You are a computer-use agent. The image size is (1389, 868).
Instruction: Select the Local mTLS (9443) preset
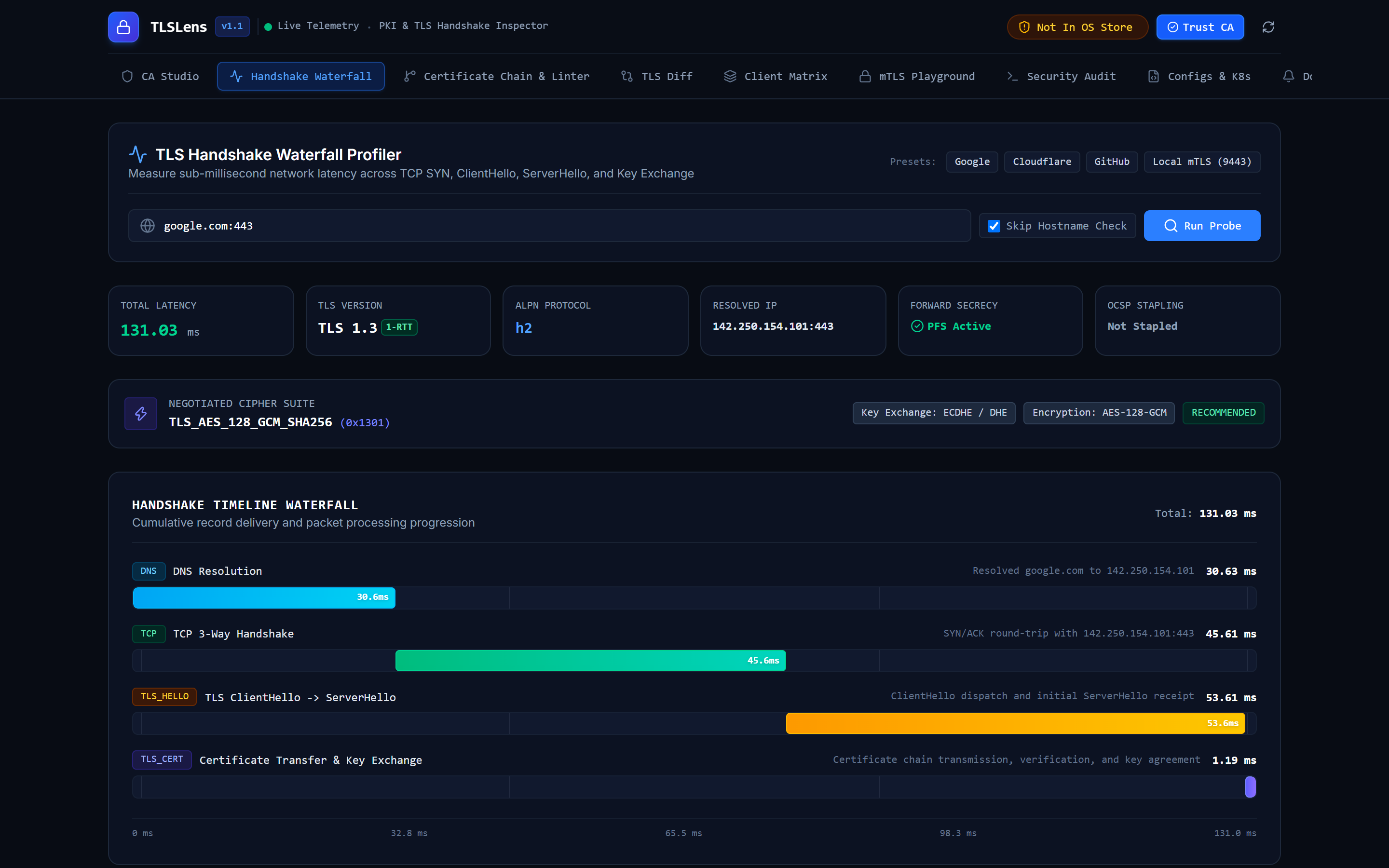(1202, 162)
